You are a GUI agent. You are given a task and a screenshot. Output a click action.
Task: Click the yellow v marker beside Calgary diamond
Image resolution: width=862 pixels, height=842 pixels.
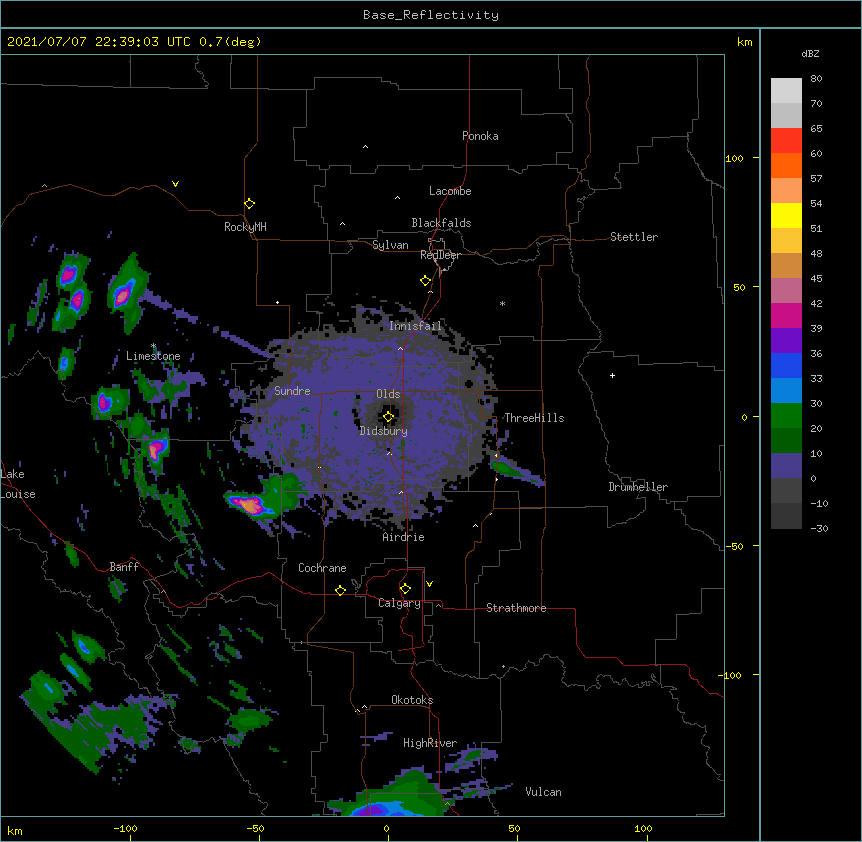point(429,584)
